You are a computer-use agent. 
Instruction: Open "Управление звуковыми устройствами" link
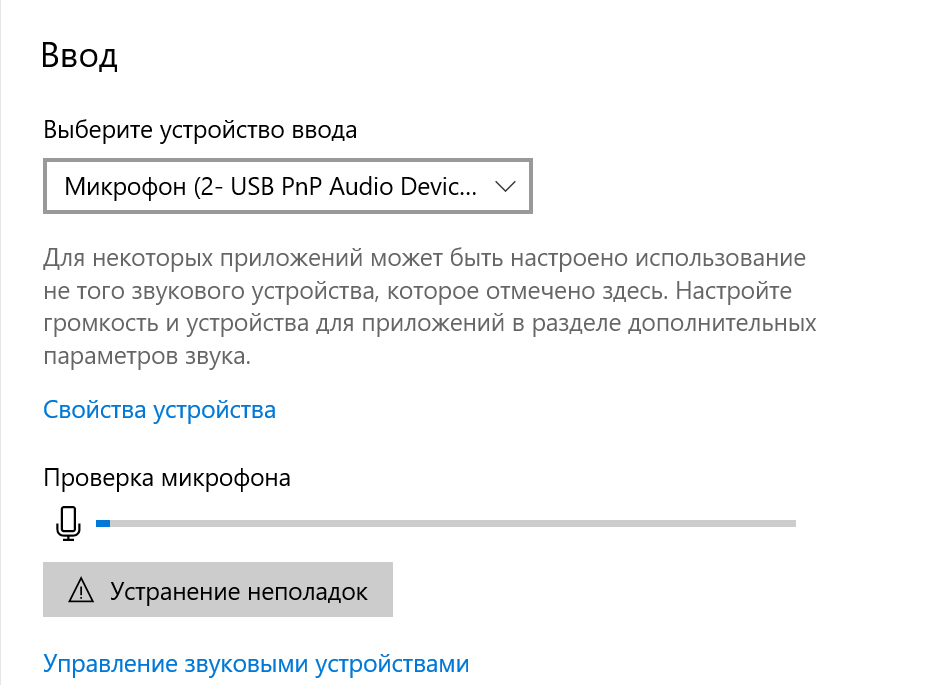255,663
